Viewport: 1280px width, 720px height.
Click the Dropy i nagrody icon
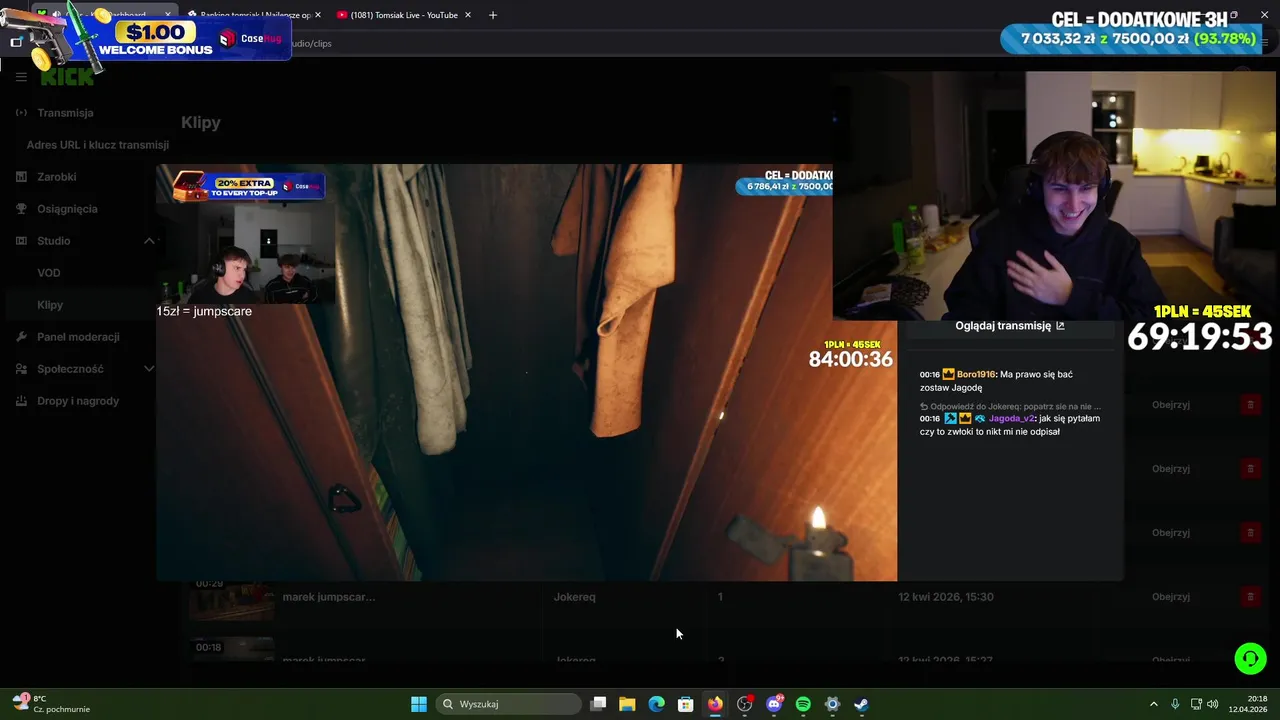click(x=21, y=401)
